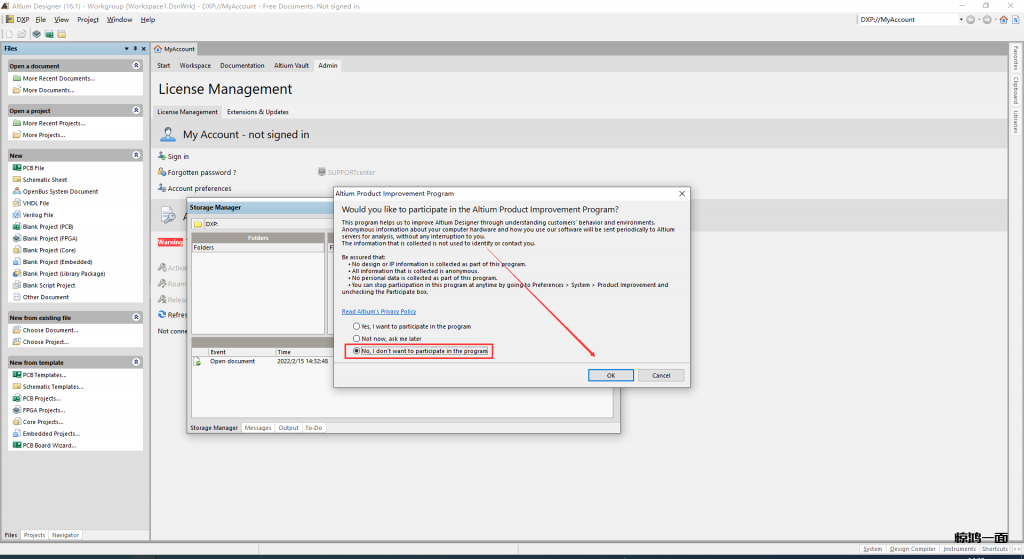
Task: Select 'Not now, ask me later' option
Action: [x=357, y=339]
